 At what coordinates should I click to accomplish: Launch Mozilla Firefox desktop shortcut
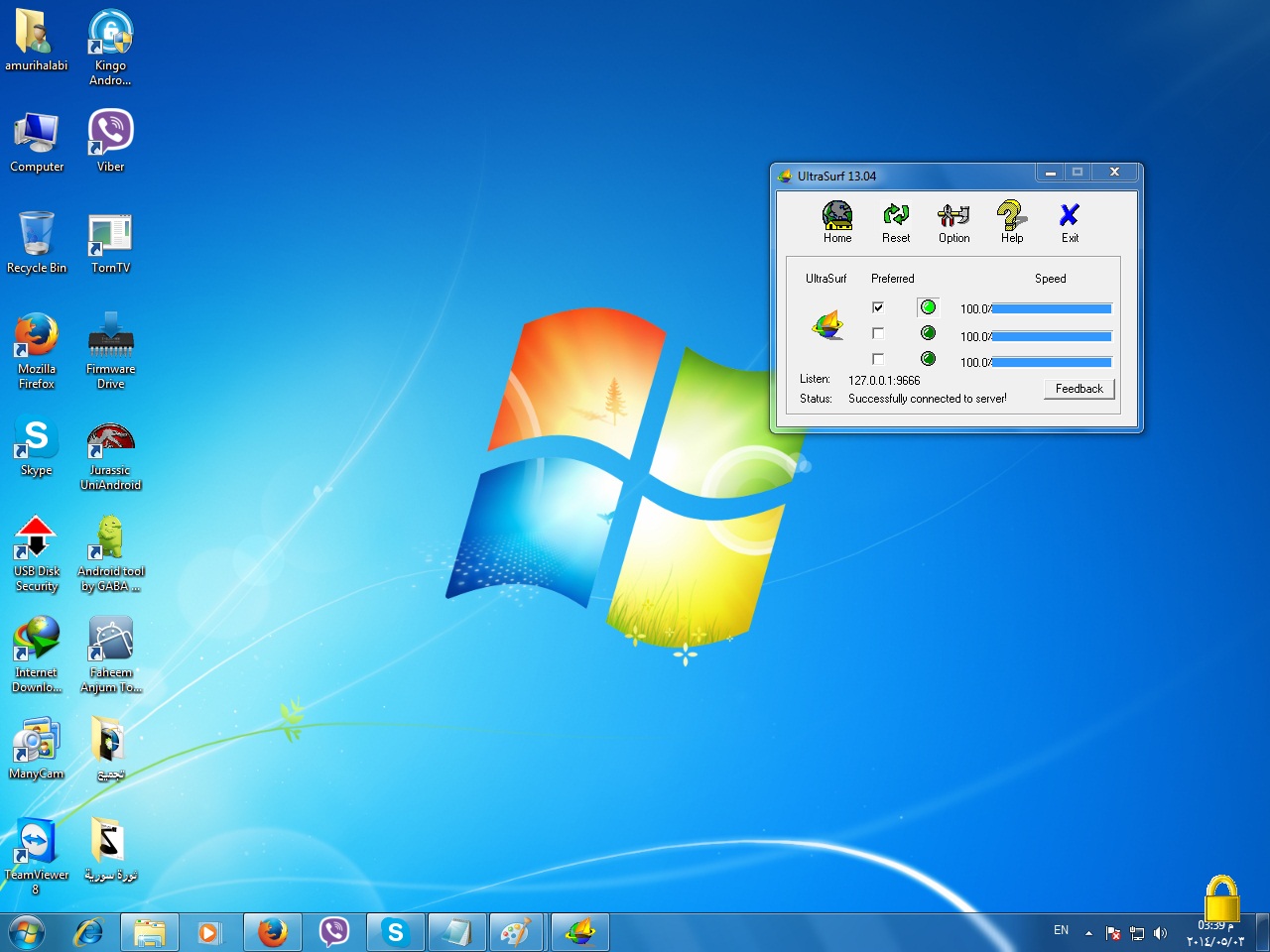37,351
